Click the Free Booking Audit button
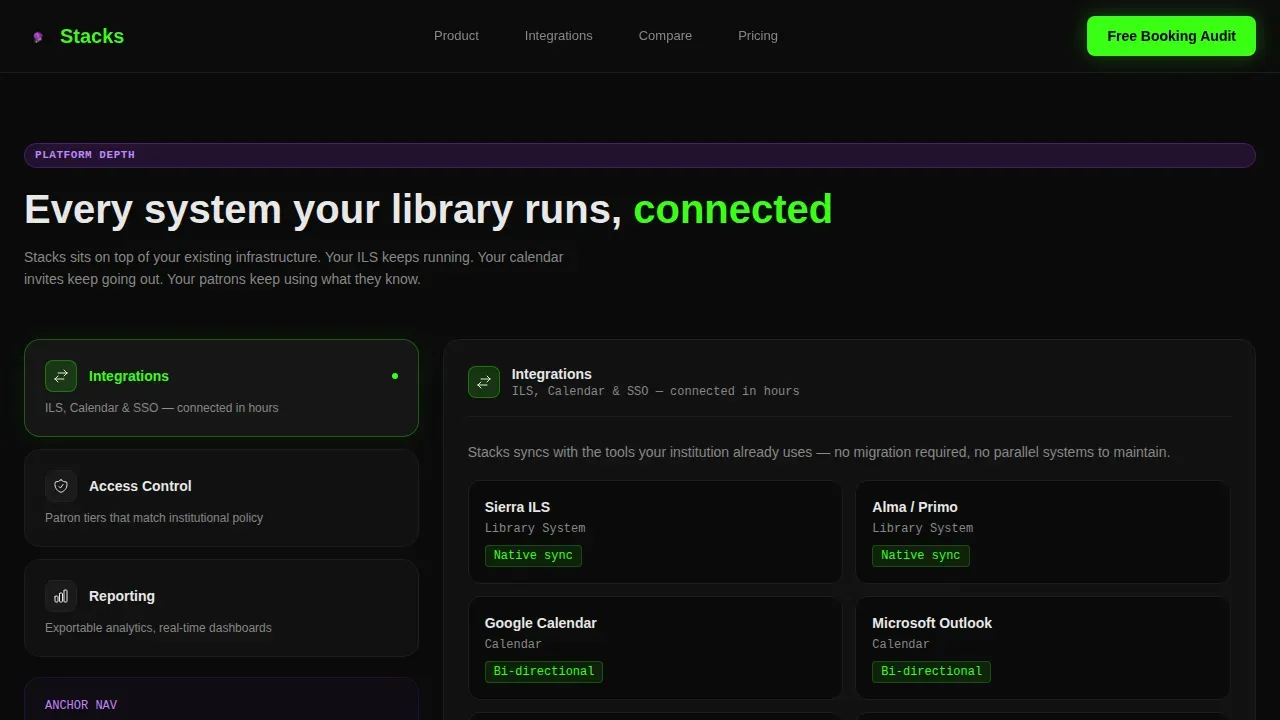1280x720 pixels. point(1171,36)
